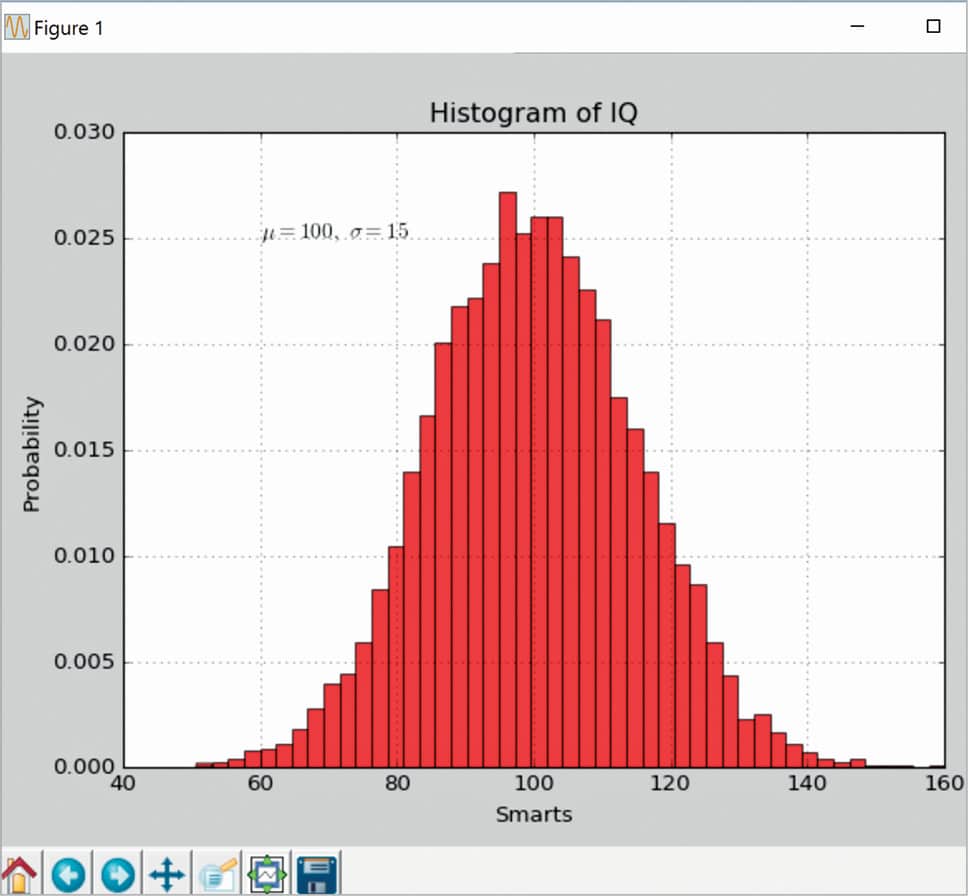Open the configure subplots tool
This screenshot has width=968, height=896.
point(267,873)
